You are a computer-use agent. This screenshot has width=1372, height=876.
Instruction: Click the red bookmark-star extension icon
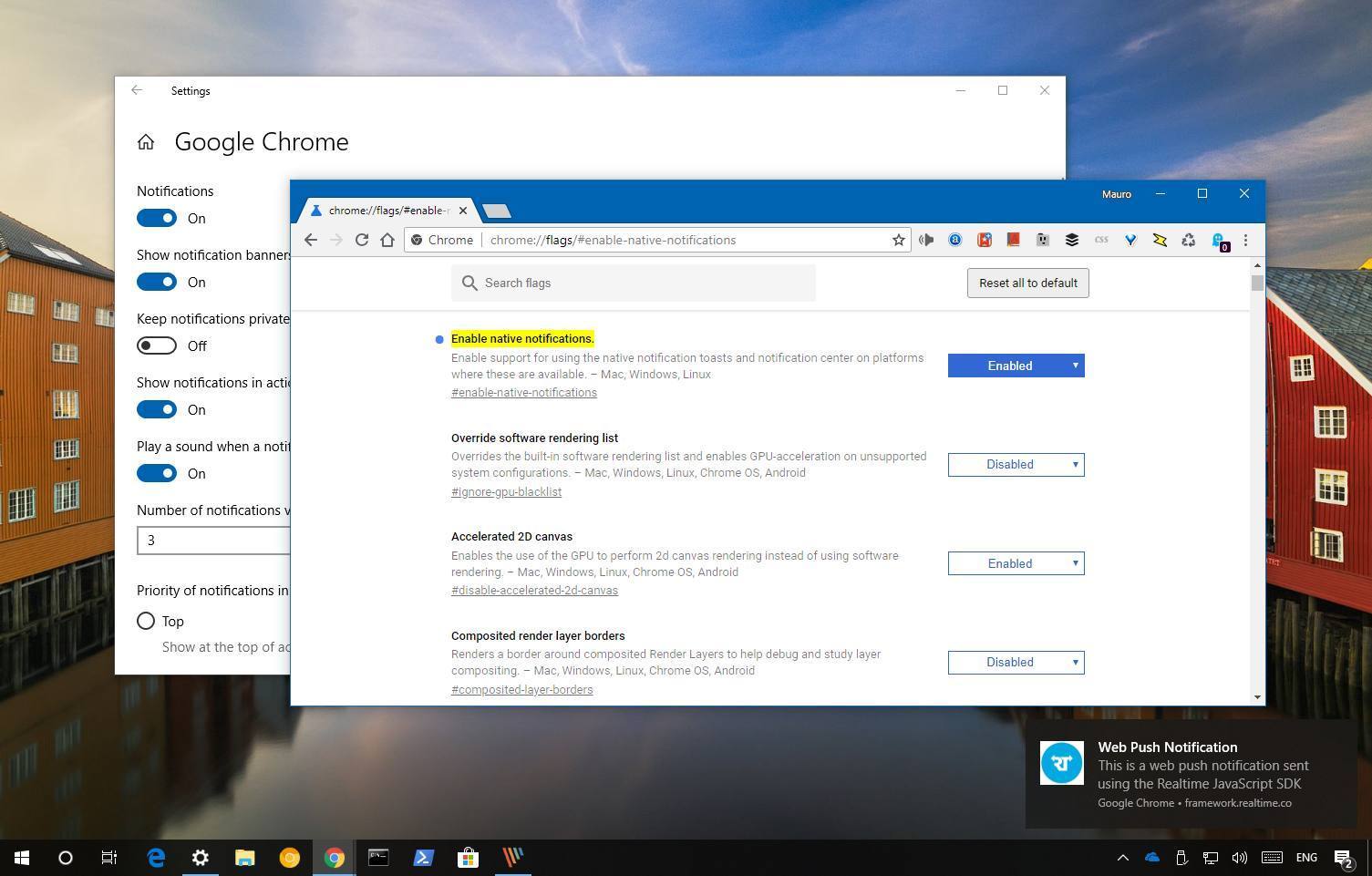[985, 240]
